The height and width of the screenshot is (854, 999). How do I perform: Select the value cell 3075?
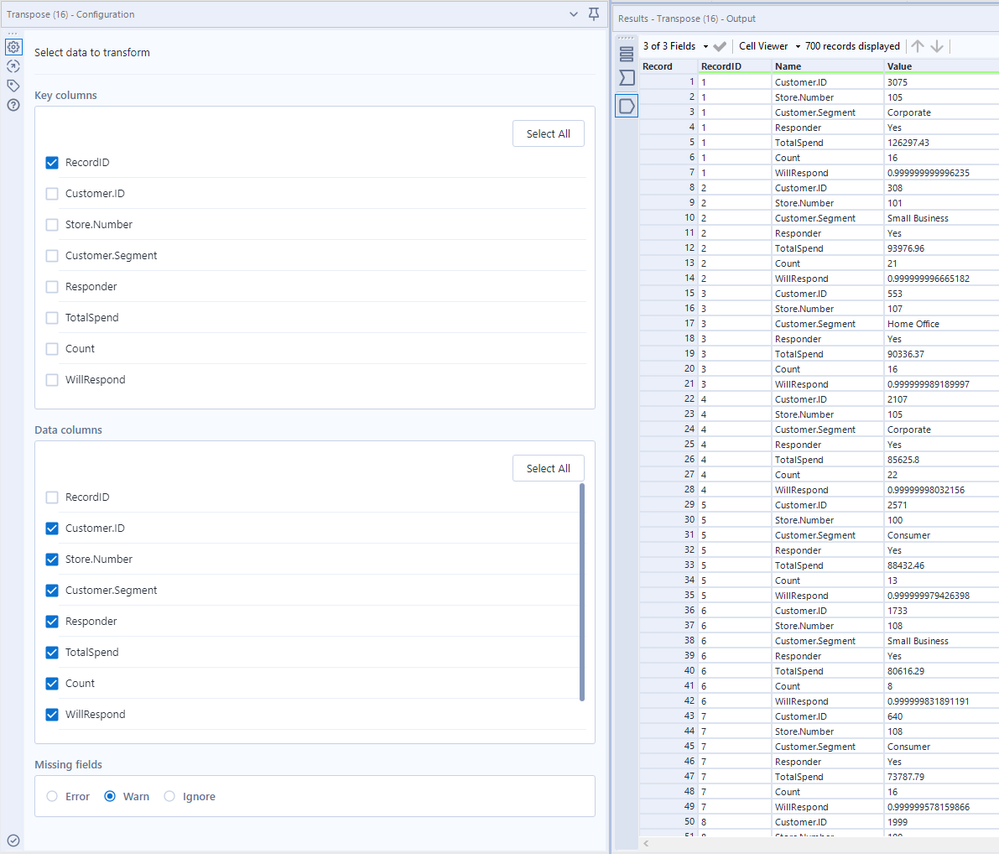click(x=942, y=82)
